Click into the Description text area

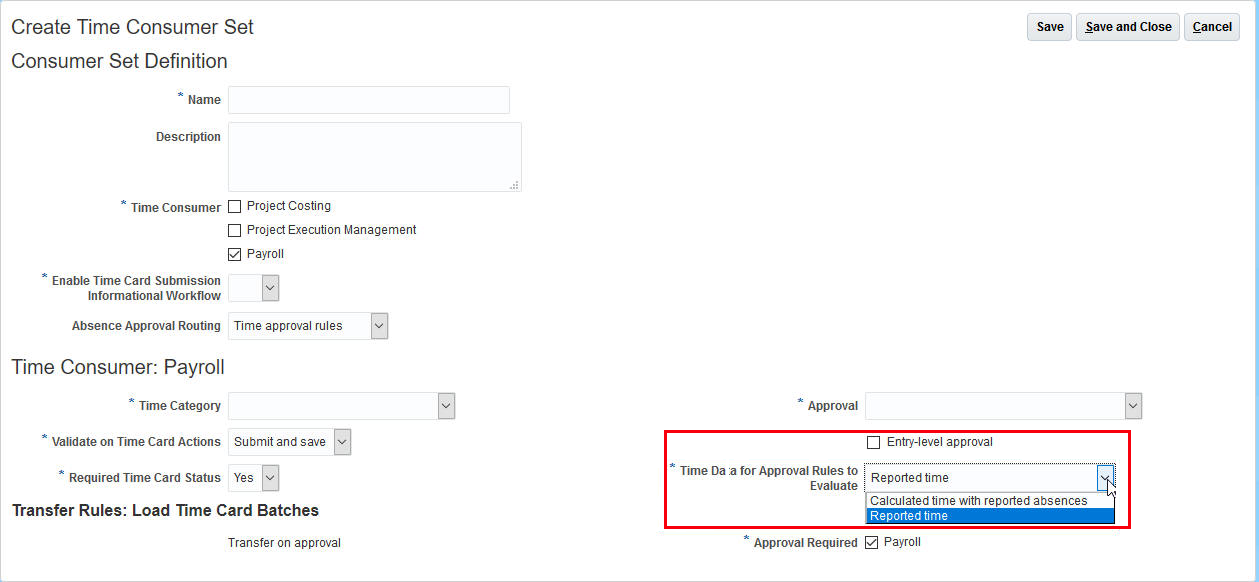[x=374, y=156]
